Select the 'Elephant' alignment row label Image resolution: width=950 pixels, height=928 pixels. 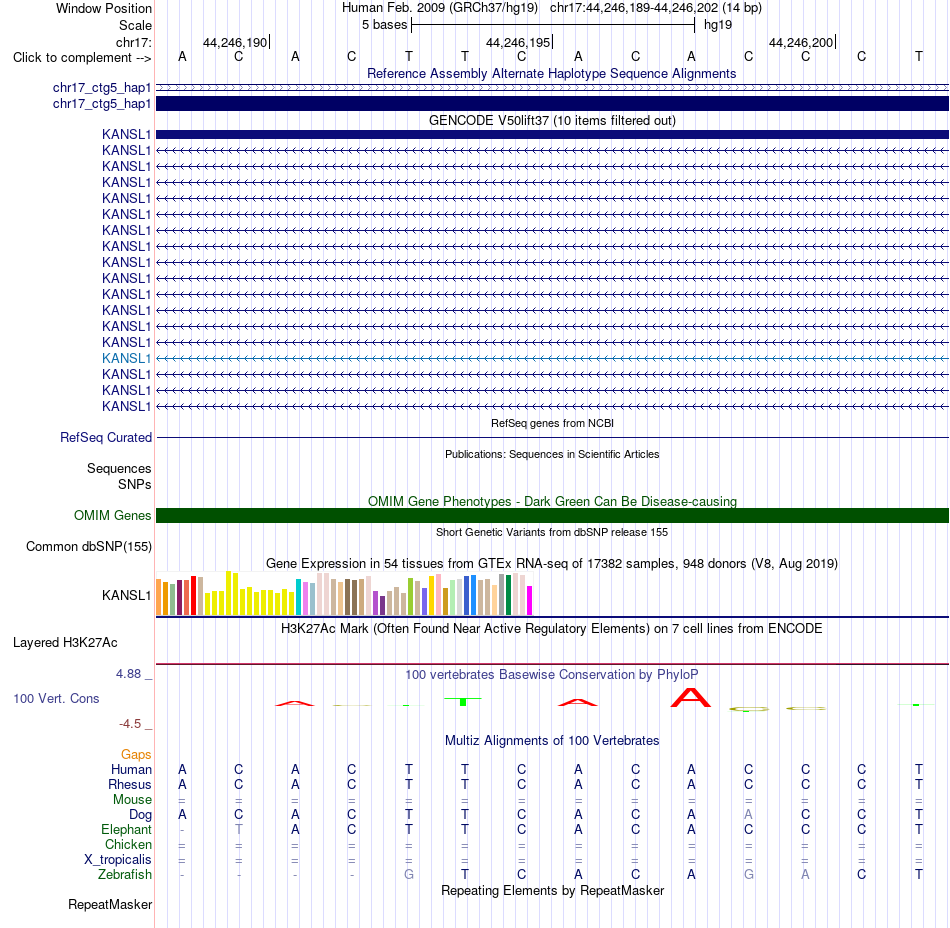coord(126,829)
